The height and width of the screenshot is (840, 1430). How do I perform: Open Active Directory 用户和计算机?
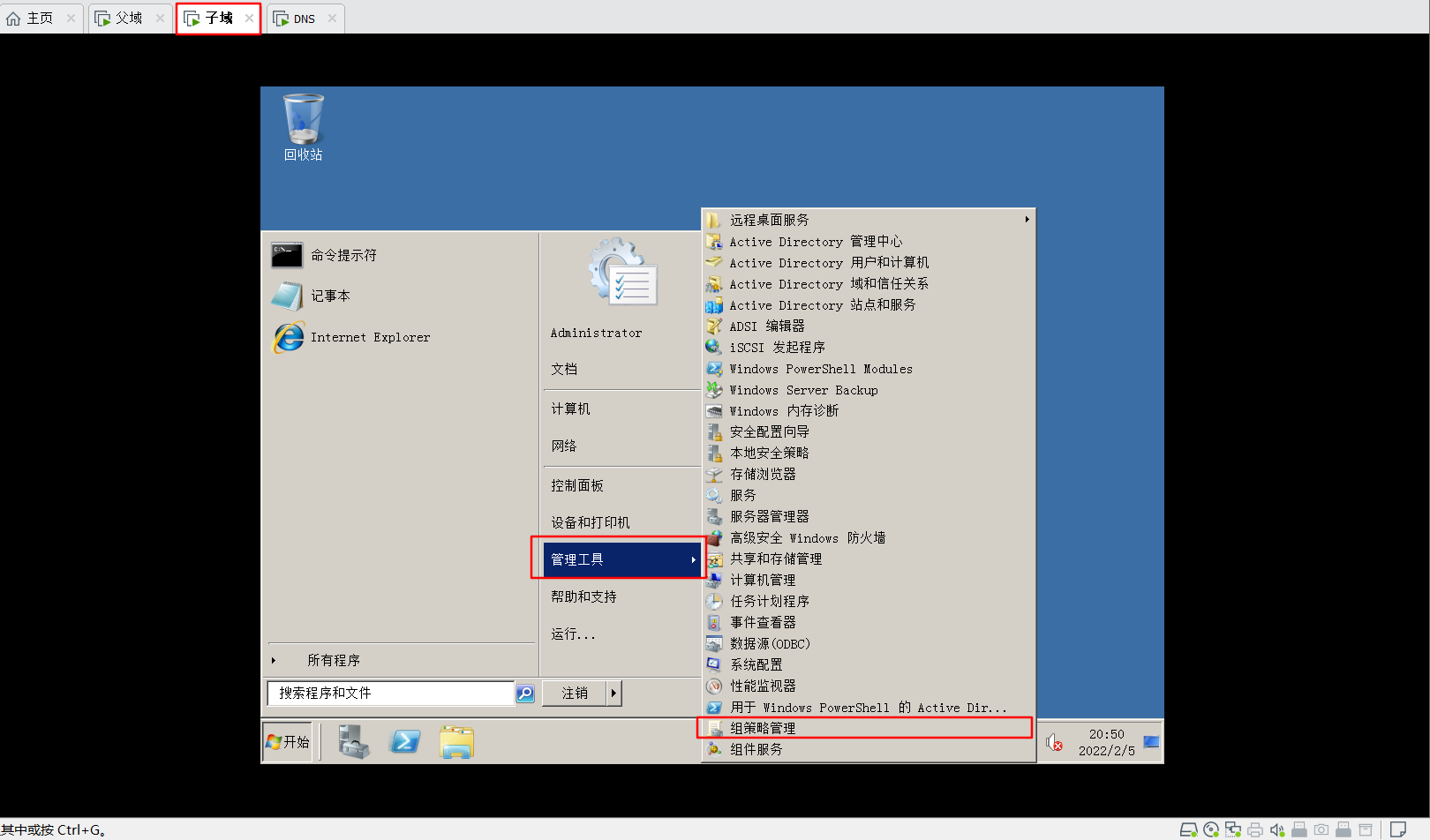869,263
